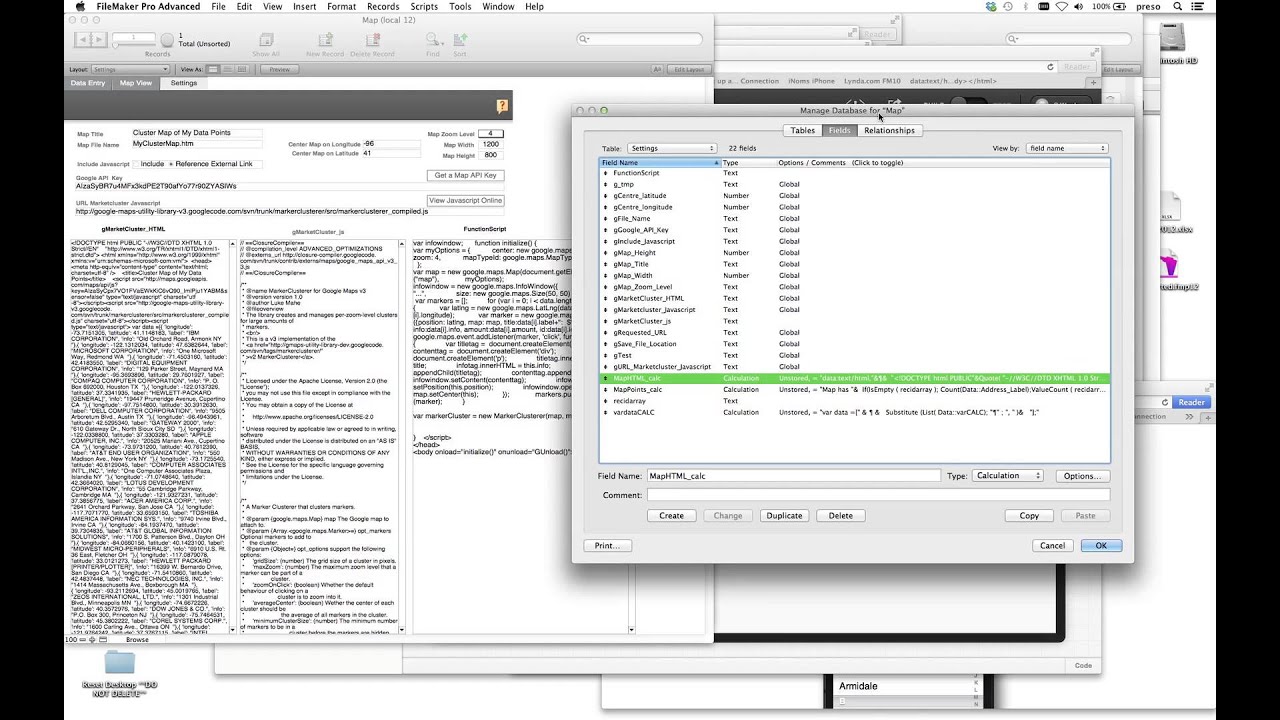1280x720 pixels.
Task: Click the Comment input field
Action: point(878,495)
